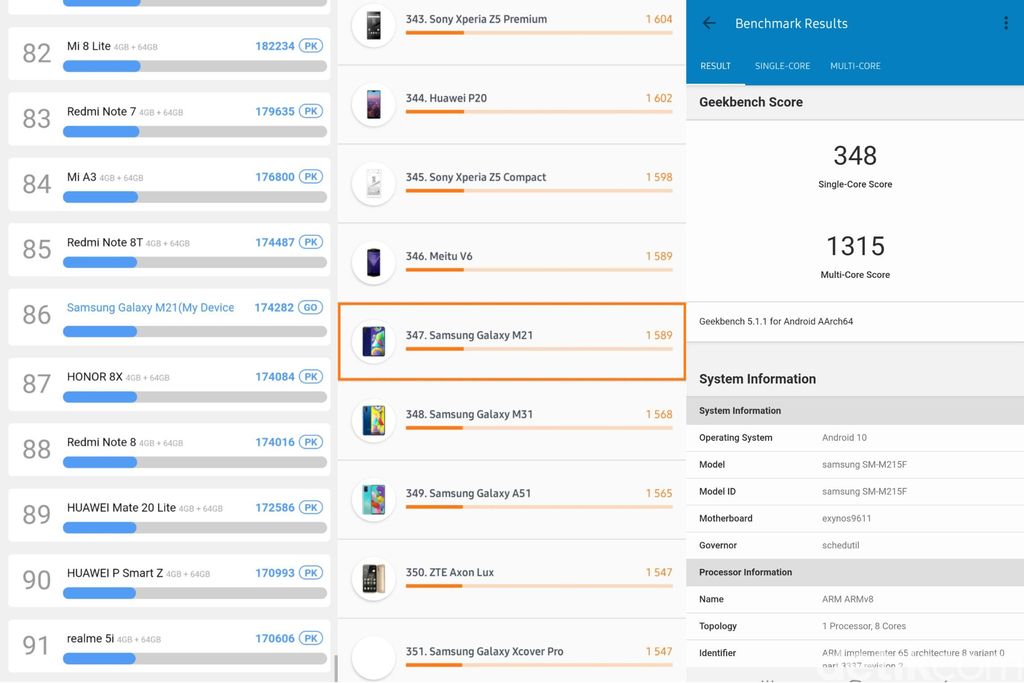Open the MULTI-CORE tab
Viewport: 1024px width, 683px height.
coord(856,66)
